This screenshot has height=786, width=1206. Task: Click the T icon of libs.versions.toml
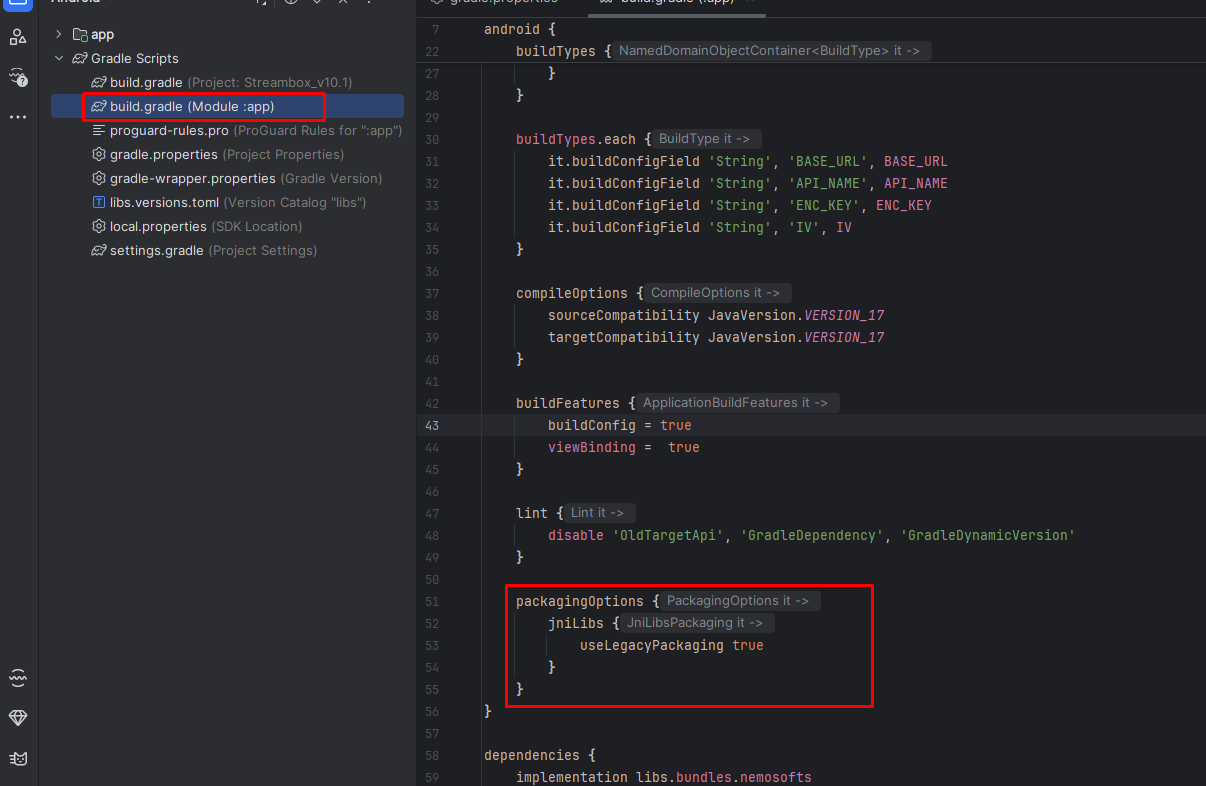coord(99,202)
